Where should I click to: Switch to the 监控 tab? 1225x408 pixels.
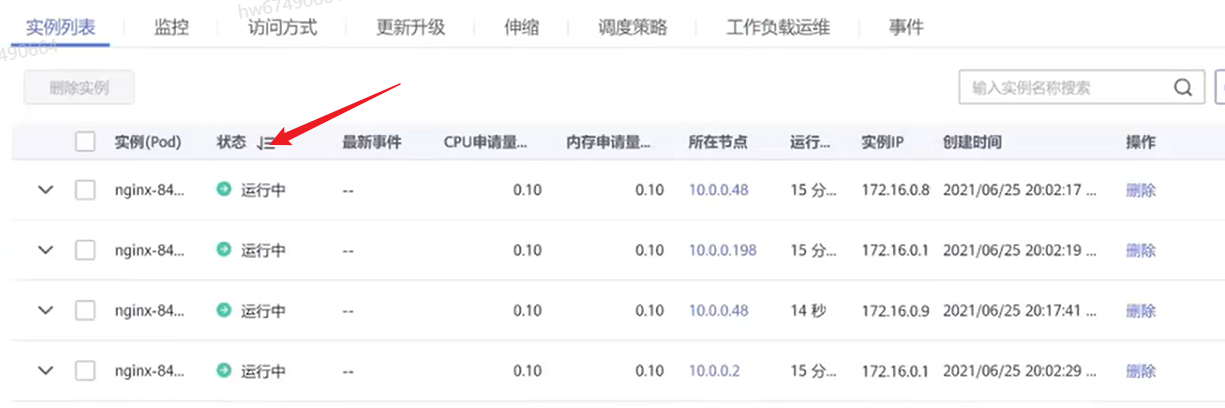click(172, 27)
